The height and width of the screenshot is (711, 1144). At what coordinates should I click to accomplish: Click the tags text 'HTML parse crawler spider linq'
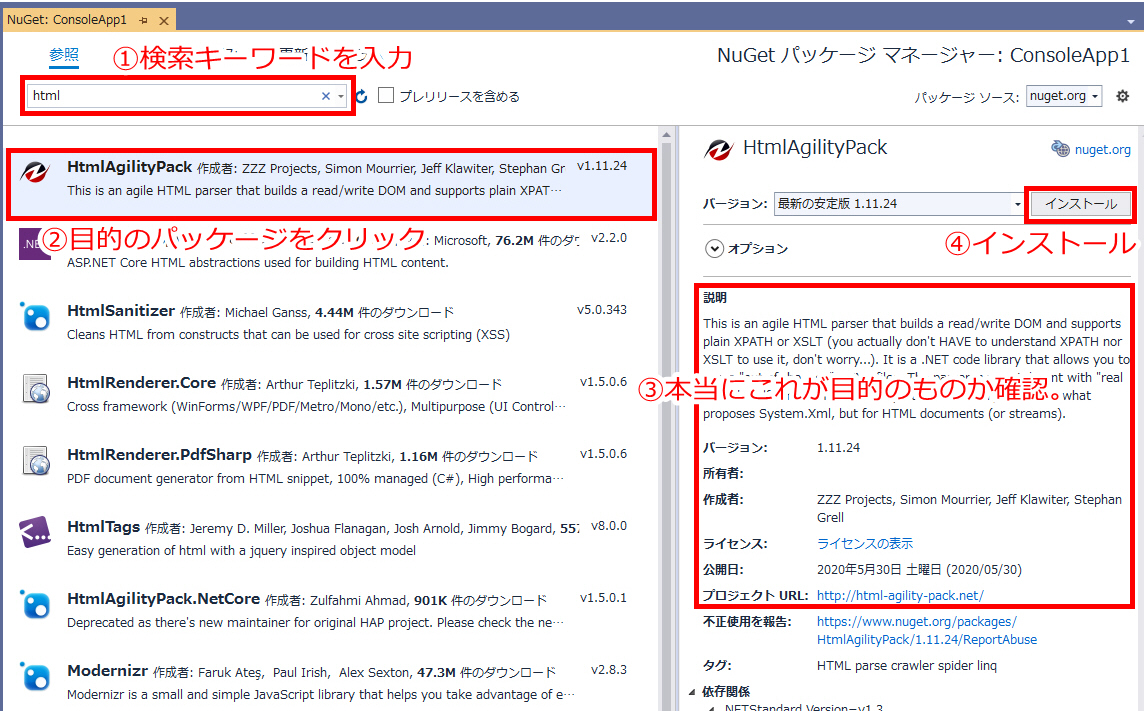pos(906,665)
